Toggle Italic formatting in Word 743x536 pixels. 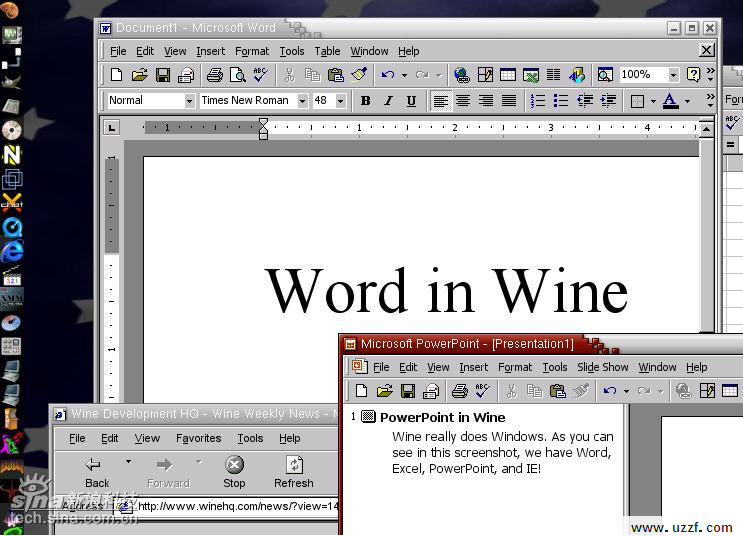coord(388,101)
